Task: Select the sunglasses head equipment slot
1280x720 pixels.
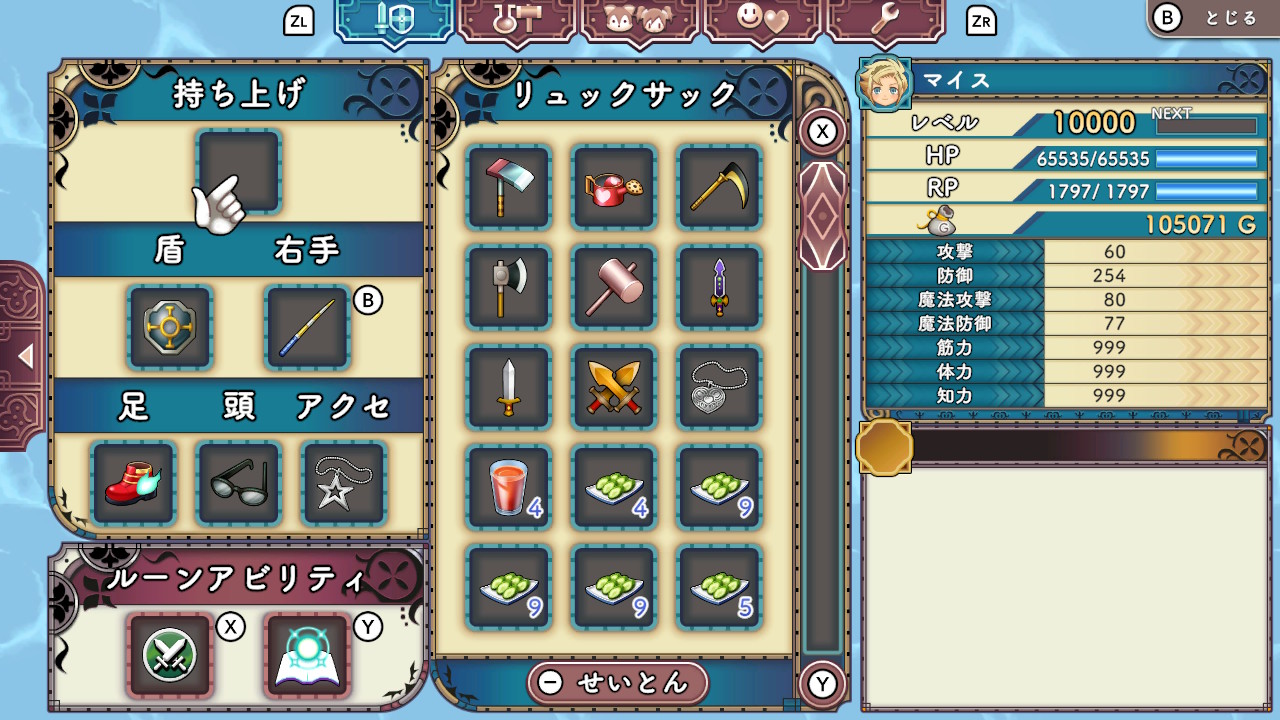Action: 239,483
